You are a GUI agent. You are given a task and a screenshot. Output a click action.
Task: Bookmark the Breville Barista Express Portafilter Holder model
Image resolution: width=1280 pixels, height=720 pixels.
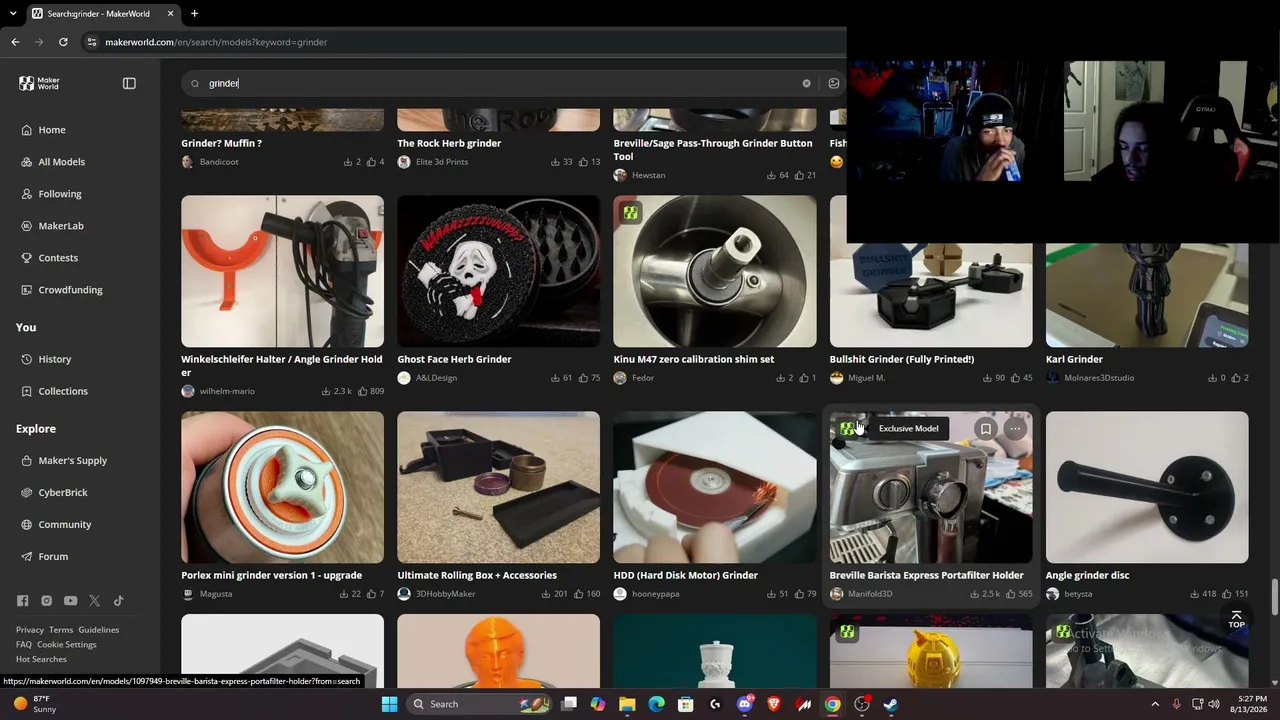click(x=985, y=429)
